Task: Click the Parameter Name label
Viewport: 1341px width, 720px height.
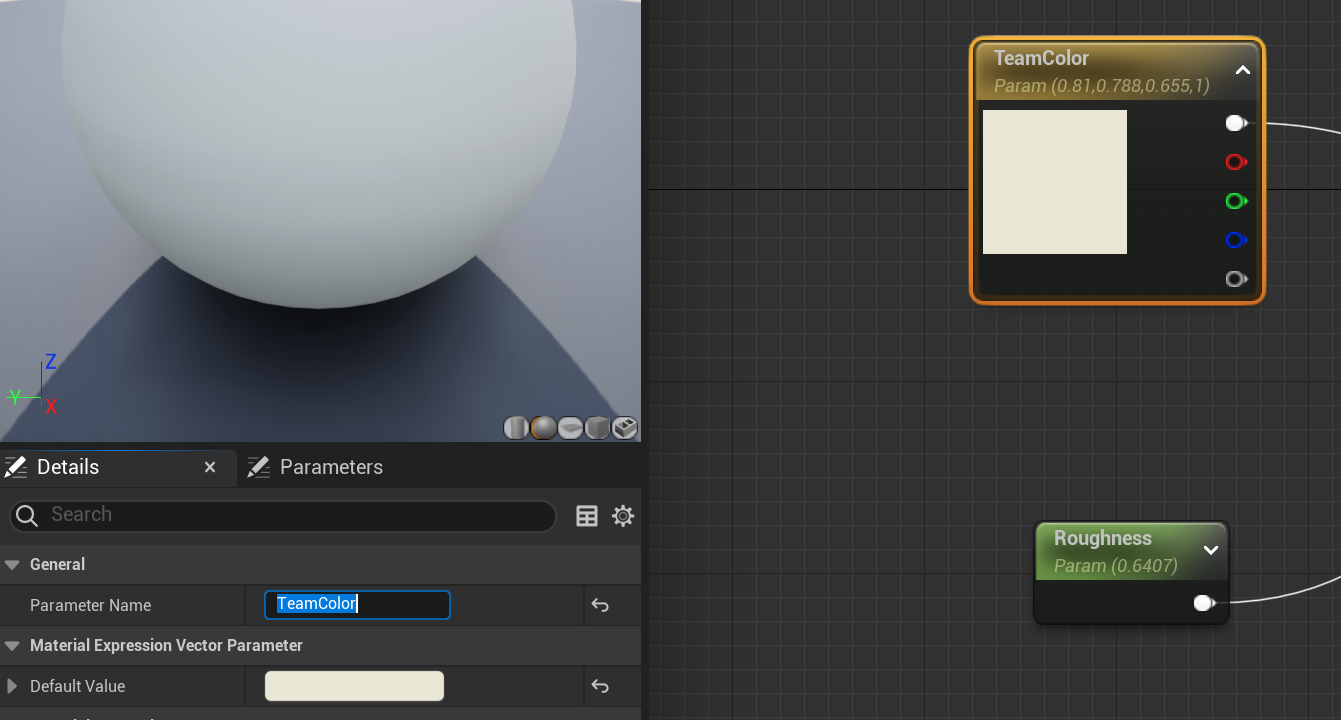Action: pyautogui.click(x=90, y=605)
